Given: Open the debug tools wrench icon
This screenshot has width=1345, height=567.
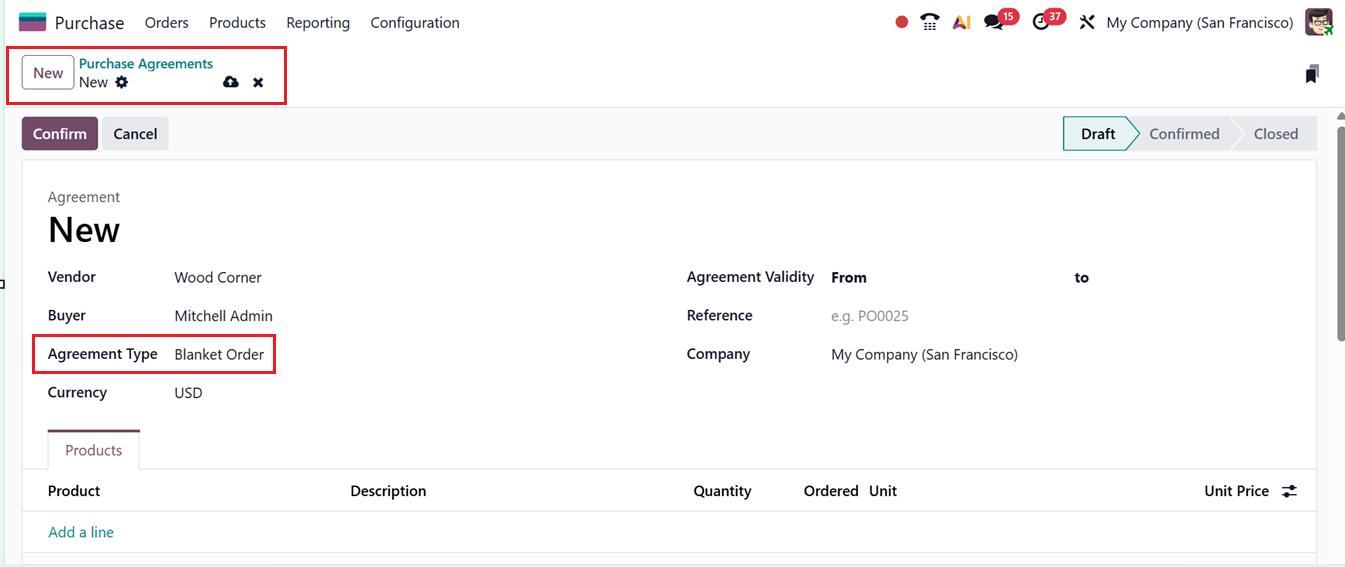Looking at the screenshot, I should coord(1087,22).
